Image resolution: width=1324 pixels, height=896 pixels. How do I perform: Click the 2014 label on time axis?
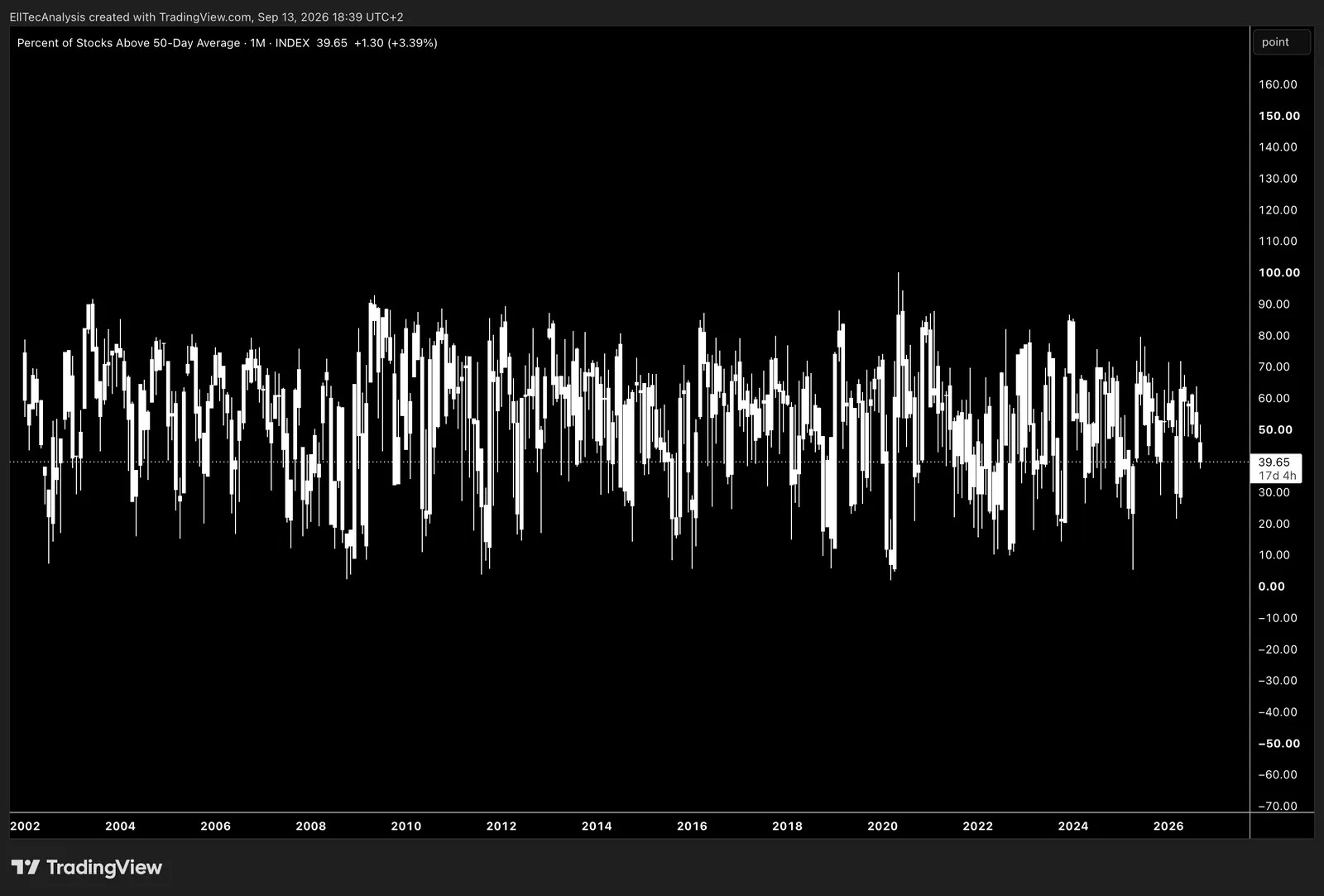coord(597,826)
